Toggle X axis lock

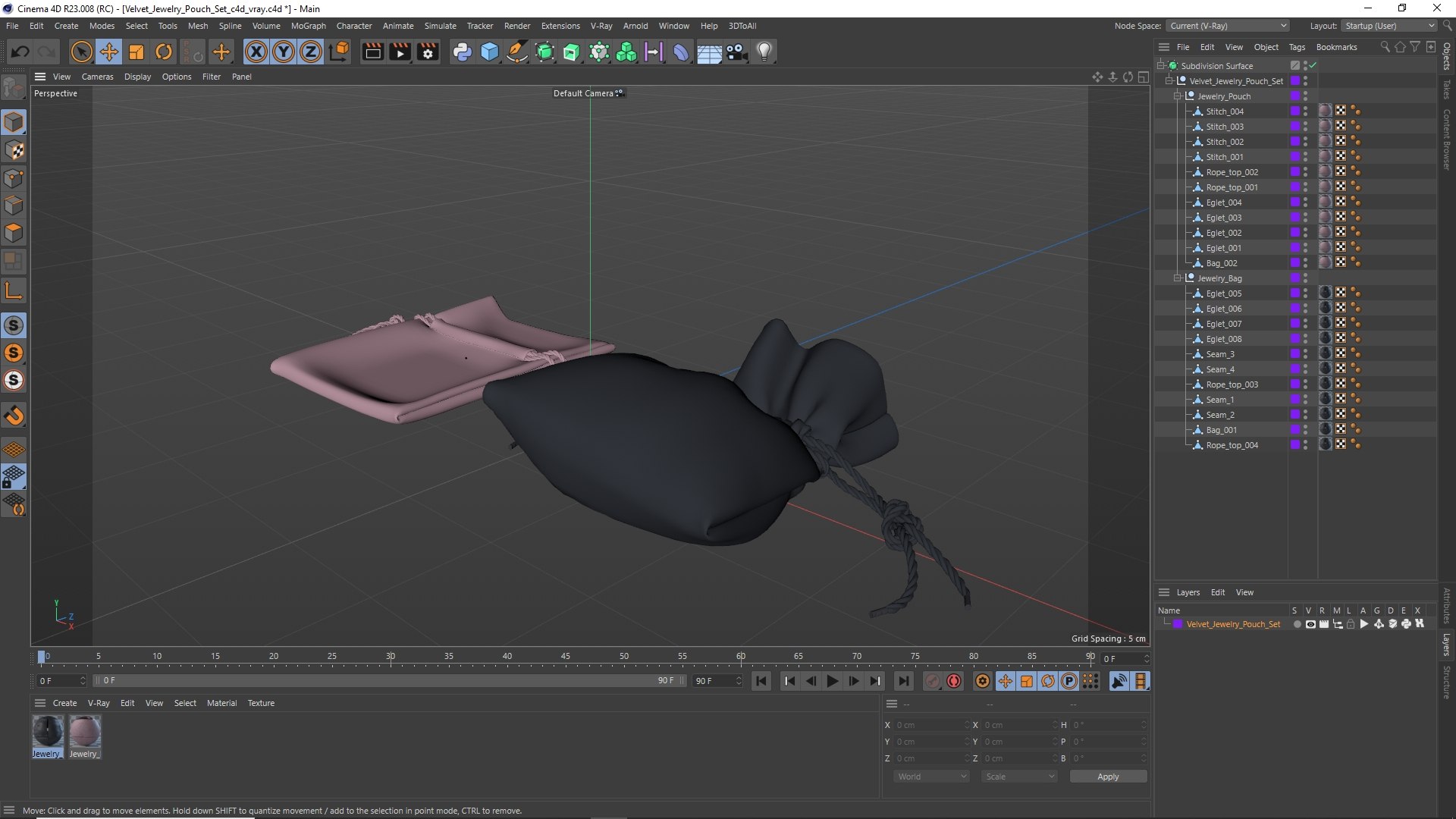[256, 52]
